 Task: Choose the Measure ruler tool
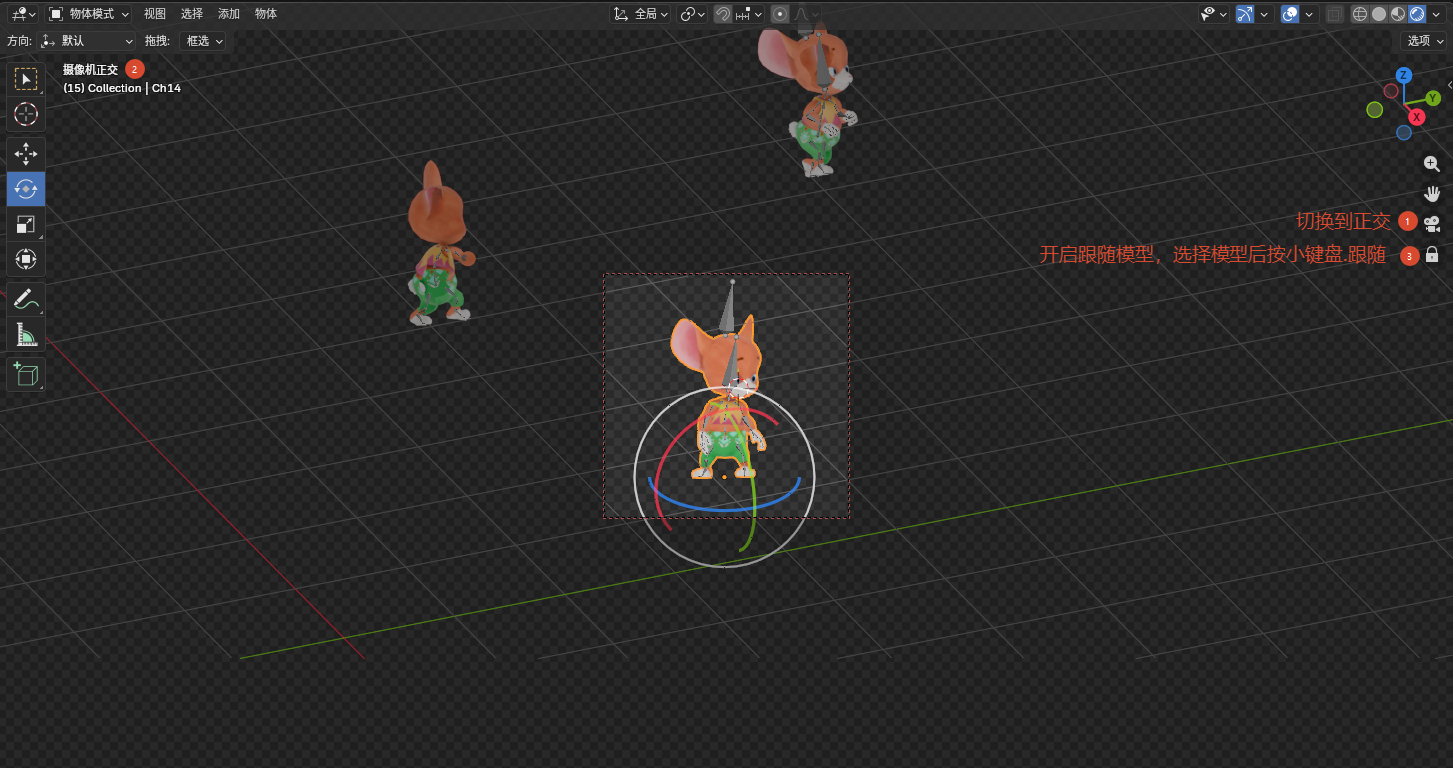coord(26,334)
